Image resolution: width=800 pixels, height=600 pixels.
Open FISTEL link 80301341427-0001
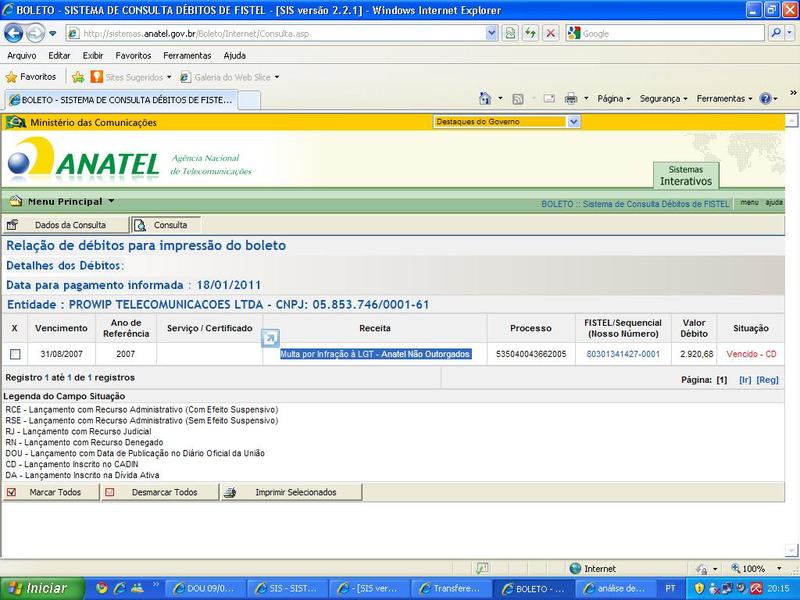[x=623, y=354]
